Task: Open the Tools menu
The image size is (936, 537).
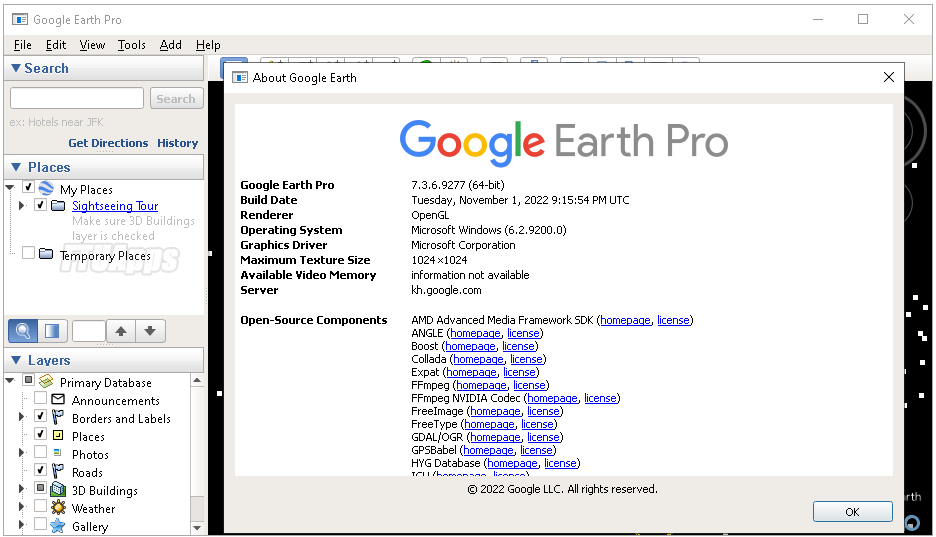Action: click(131, 45)
